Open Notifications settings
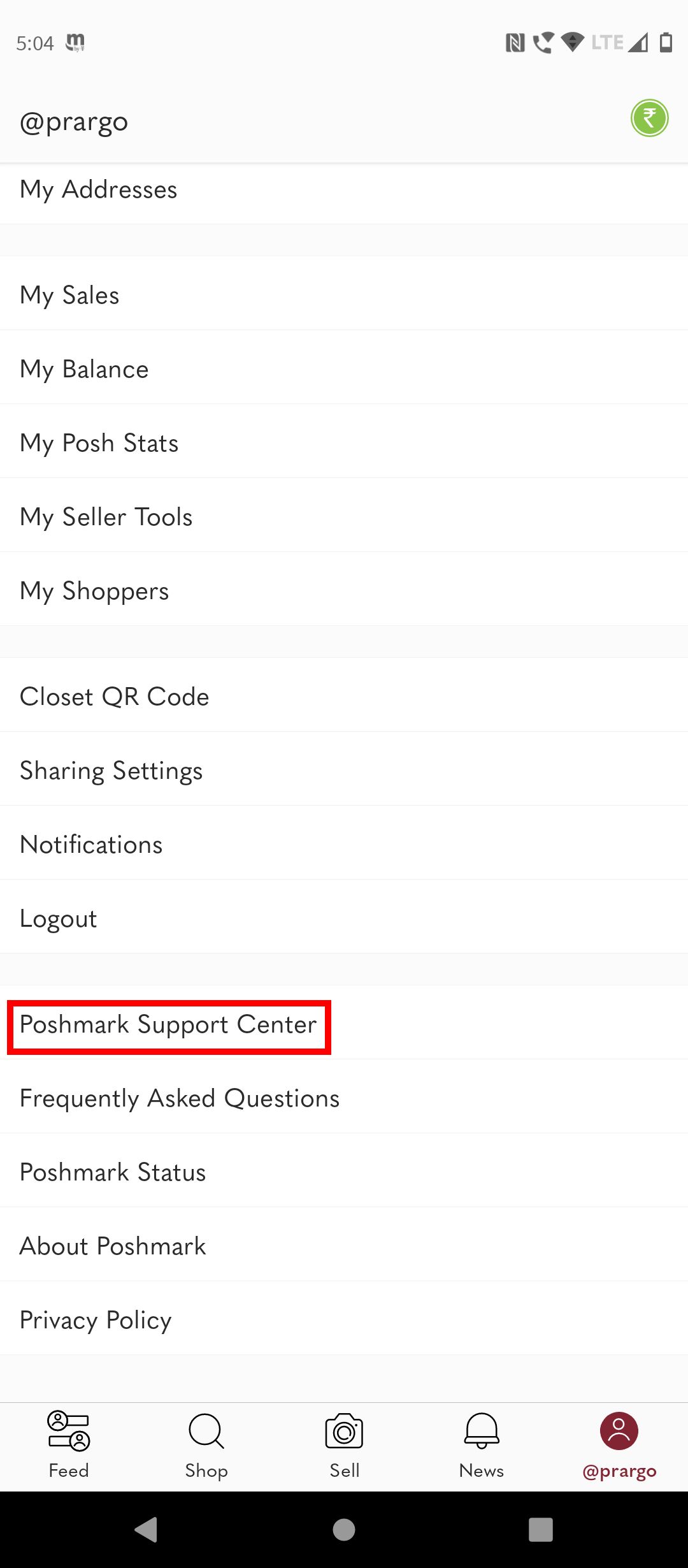Viewport: 688px width, 1568px height. click(x=90, y=843)
